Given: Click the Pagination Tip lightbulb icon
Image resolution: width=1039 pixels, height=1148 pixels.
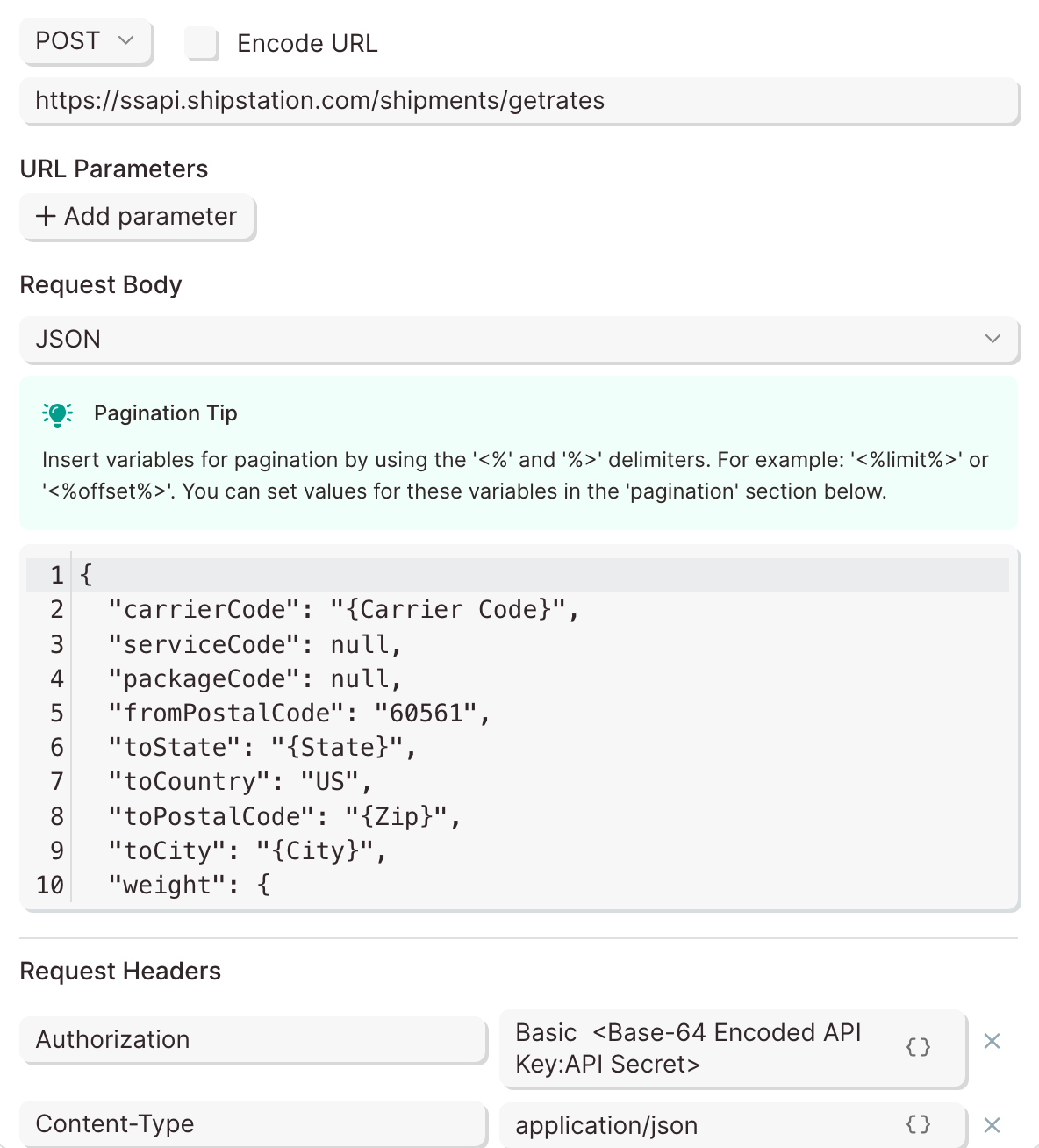Looking at the screenshot, I should tap(58, 413).
